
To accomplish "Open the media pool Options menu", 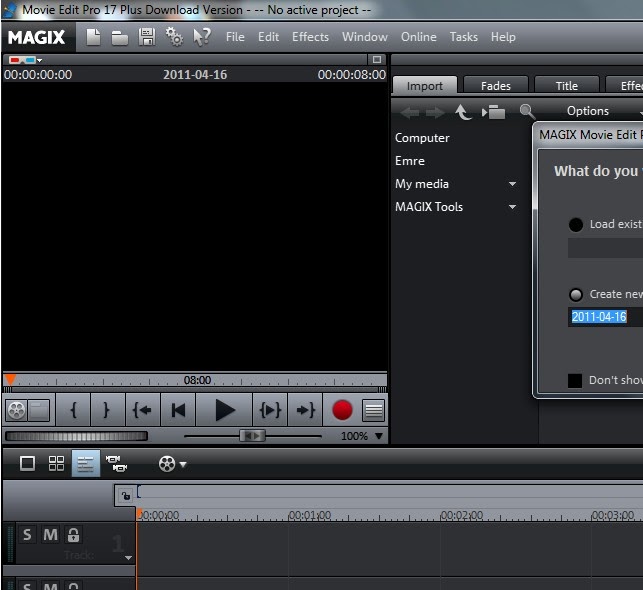I will pos(588,111).
